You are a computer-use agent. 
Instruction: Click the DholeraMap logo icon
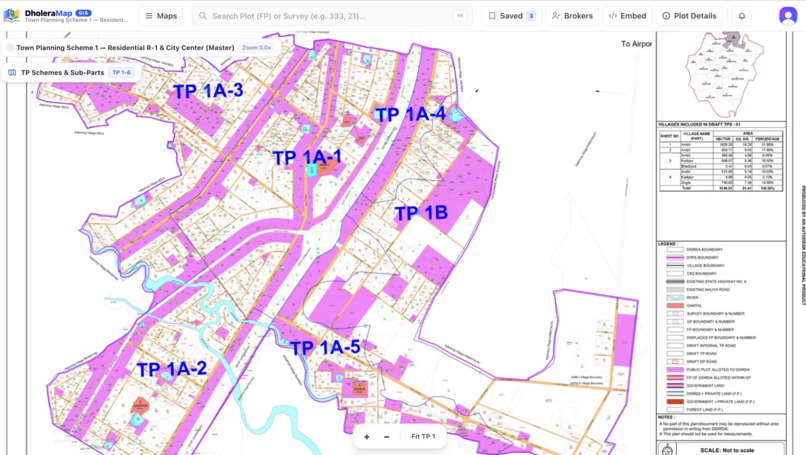[11, 15]
